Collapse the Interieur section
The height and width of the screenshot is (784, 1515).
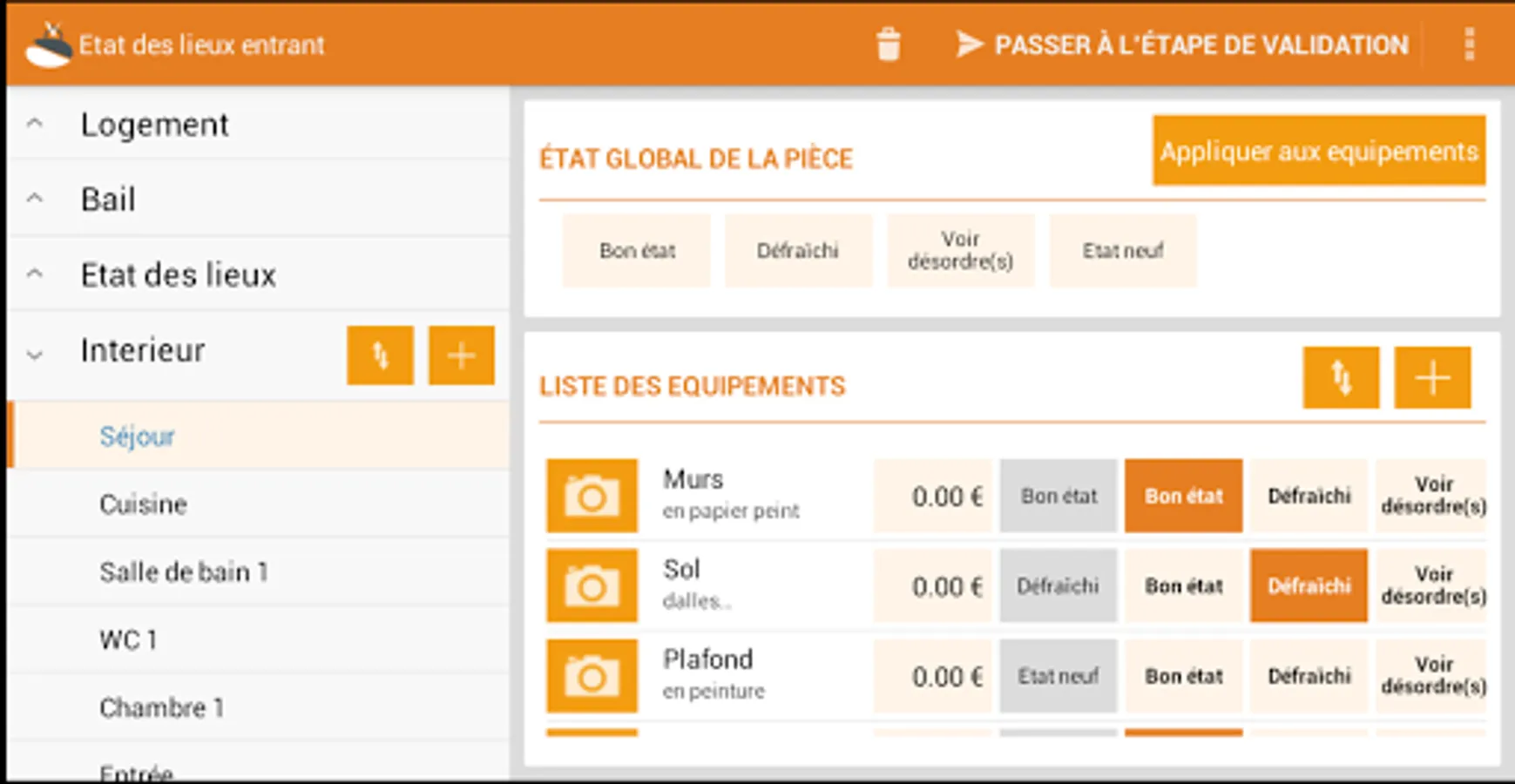(x=33, y=352)
